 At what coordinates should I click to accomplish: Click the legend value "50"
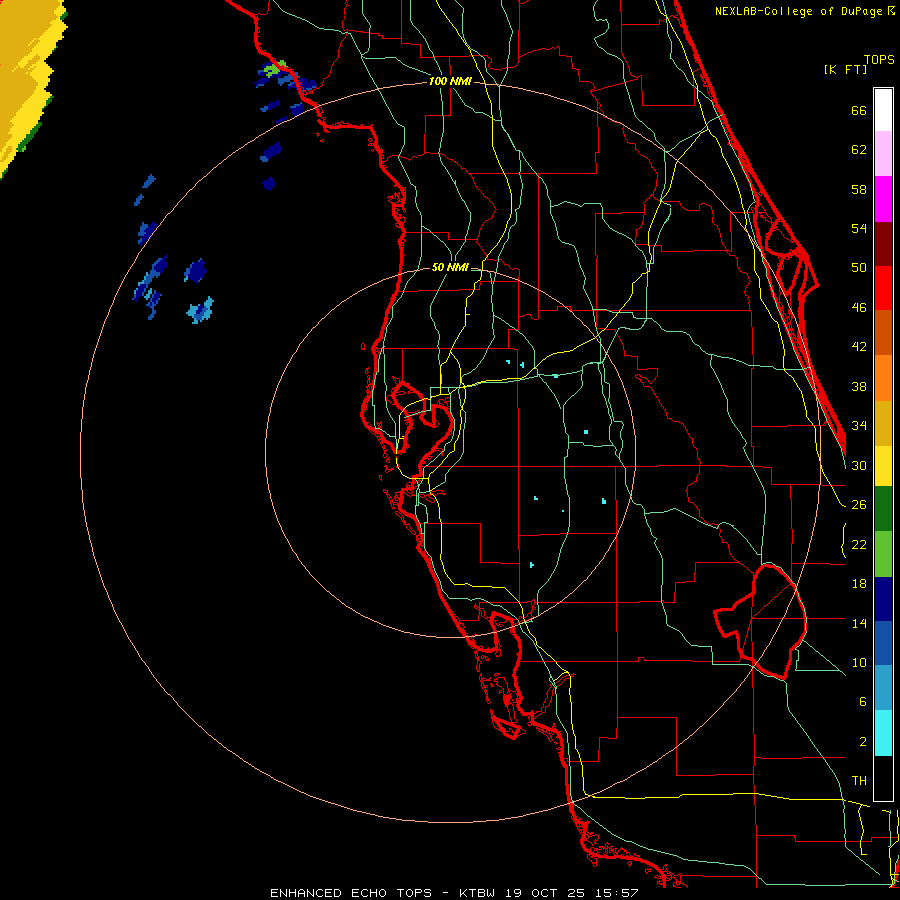(x=859, y=268)
